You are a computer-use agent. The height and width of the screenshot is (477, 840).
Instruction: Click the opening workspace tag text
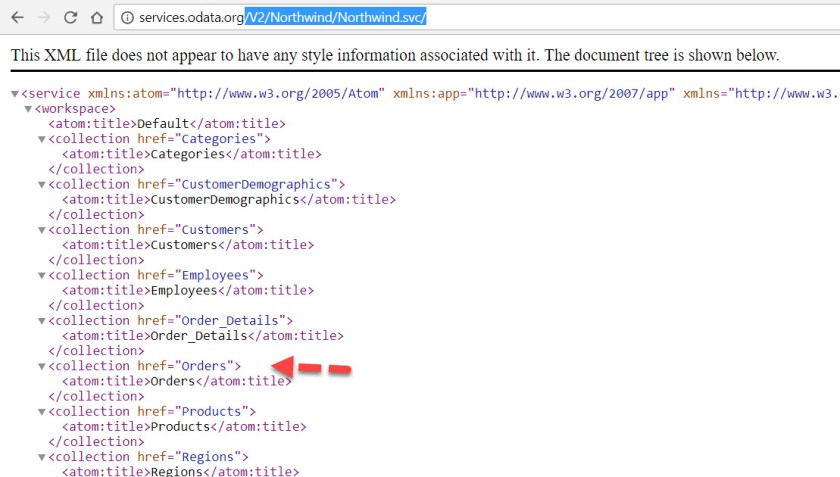pos(75,109)
